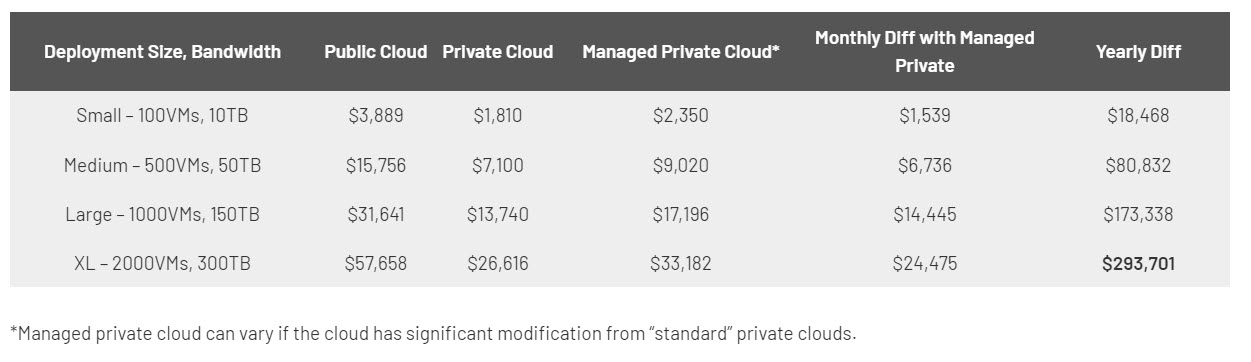Click the Deployment Size, Bandwidth header
The height and width of the screenshot is (362, 1251).
(162, 52)
